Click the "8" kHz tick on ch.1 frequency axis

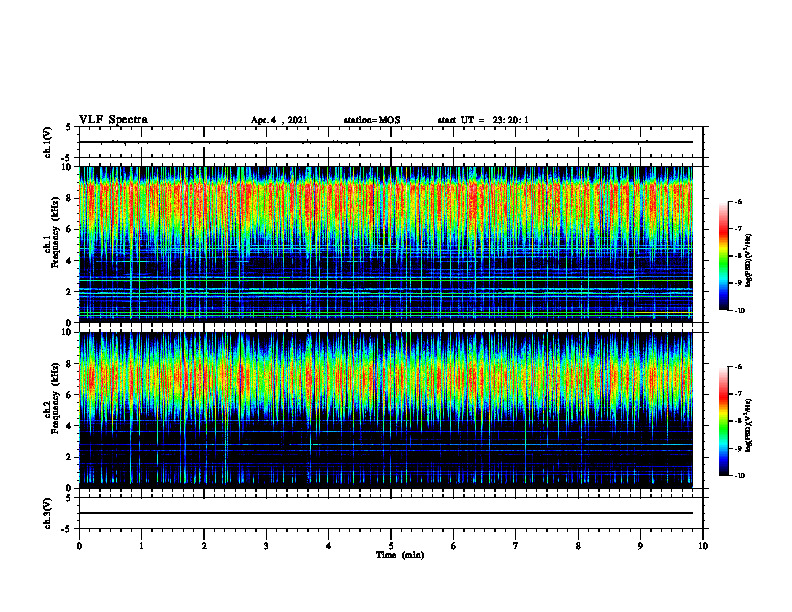(70, 198)
